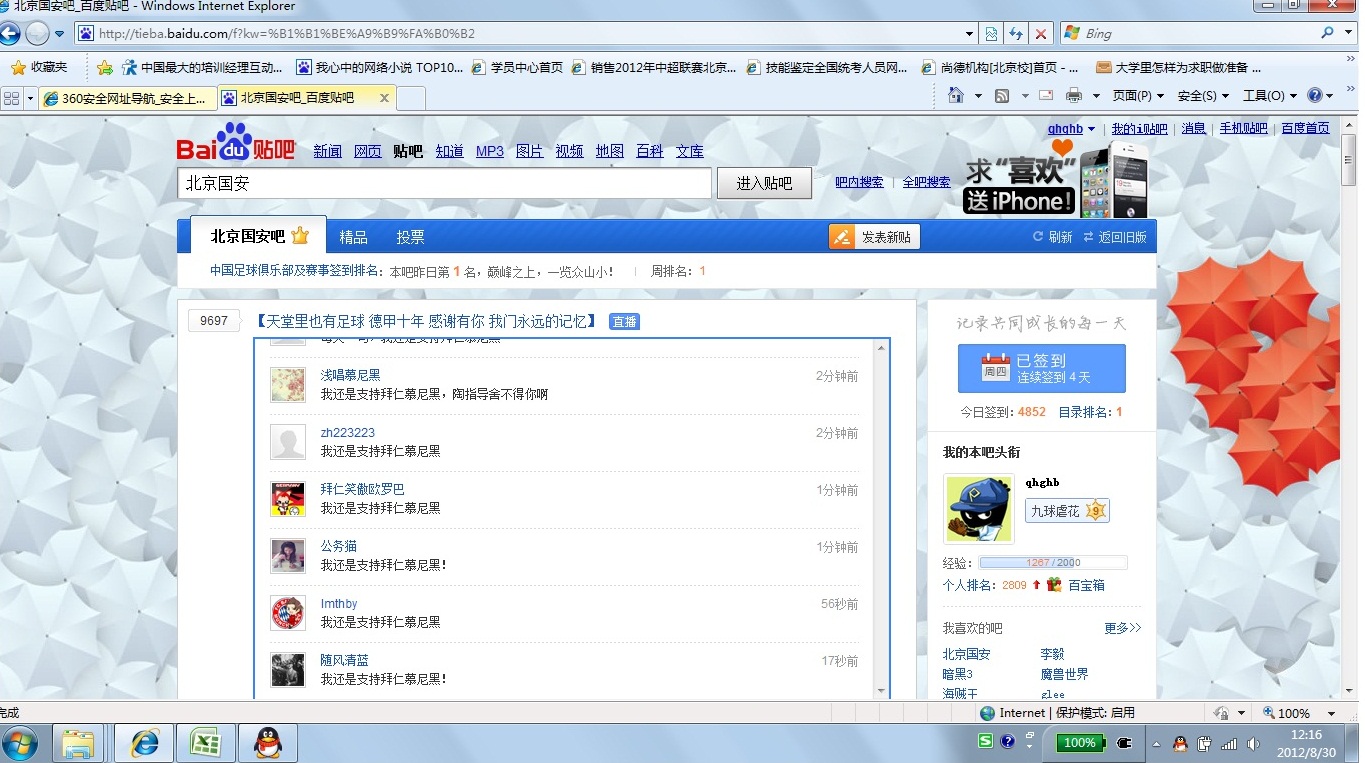Open QQ penguin from the taskbar

click(x=267, y=743)
